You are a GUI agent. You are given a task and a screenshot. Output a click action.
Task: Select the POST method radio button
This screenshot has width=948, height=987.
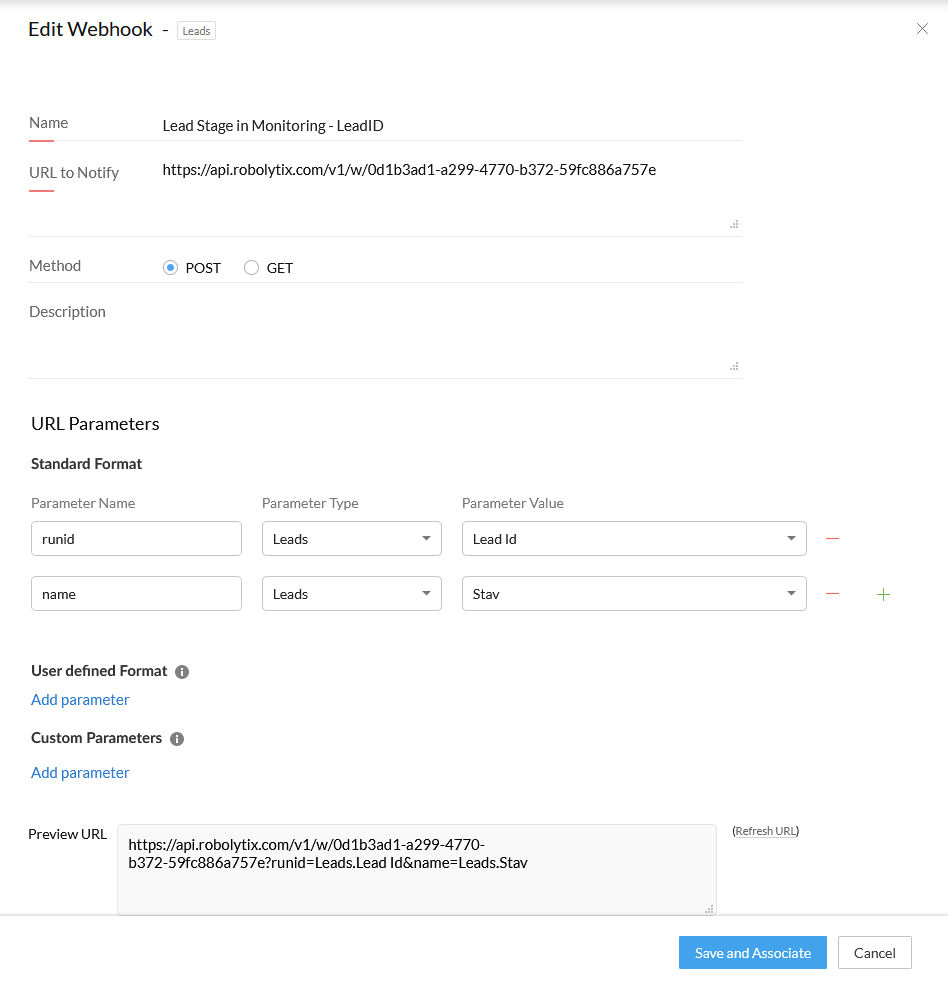point(170,268)
